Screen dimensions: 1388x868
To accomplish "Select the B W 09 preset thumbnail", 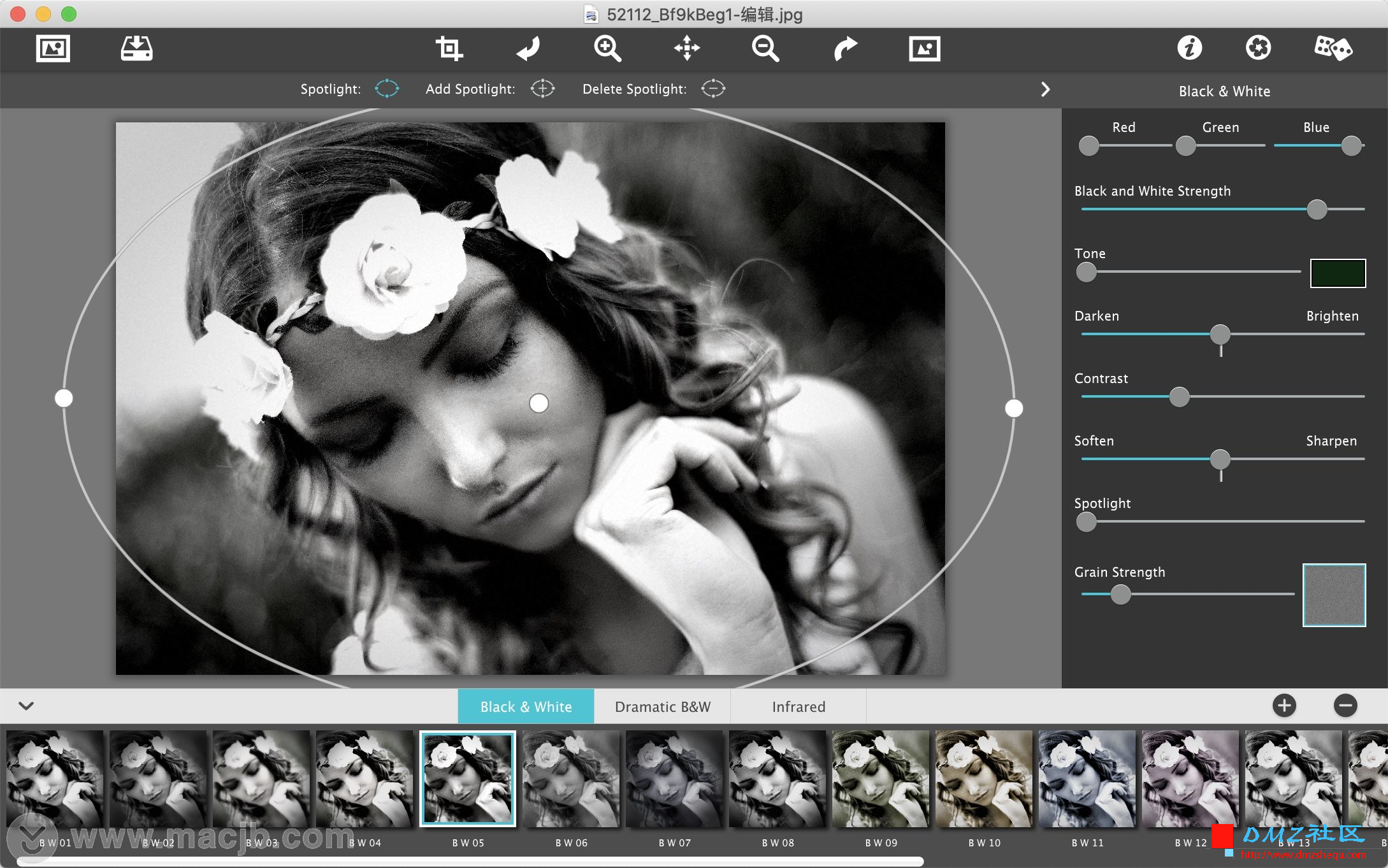I will click(x=881, y=779).
